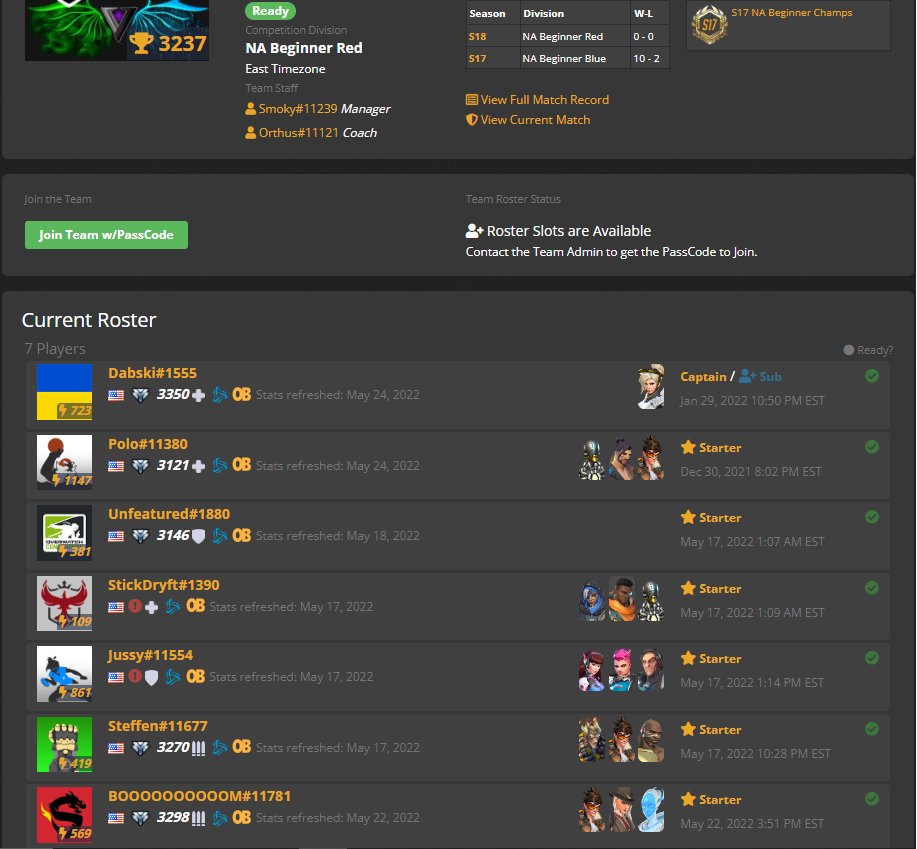Click the ready checkmark in Steffen's row
Image resolution: width=917 pixels, height=849 pixels.
point(871,729)
